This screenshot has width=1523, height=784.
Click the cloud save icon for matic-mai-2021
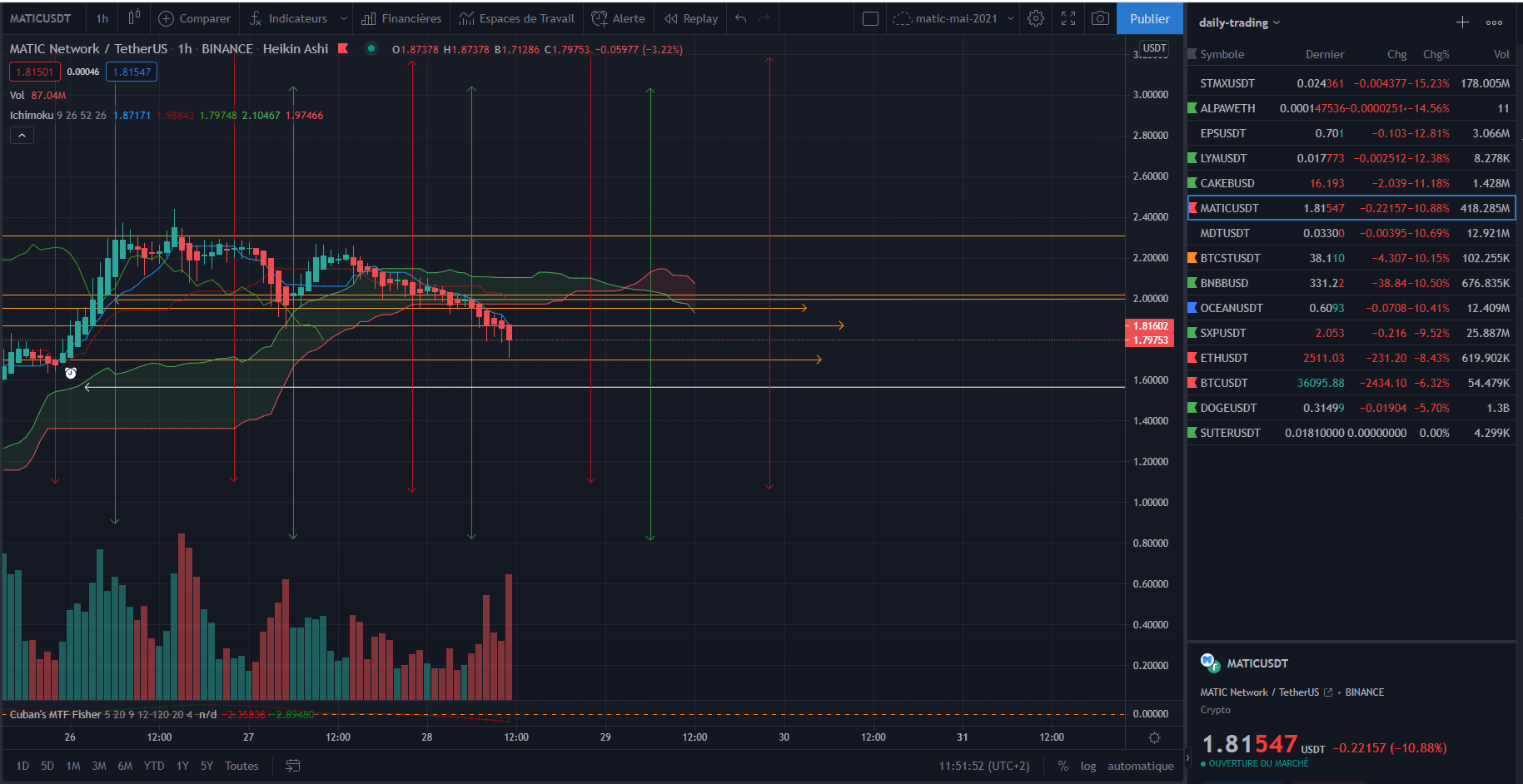902,18
